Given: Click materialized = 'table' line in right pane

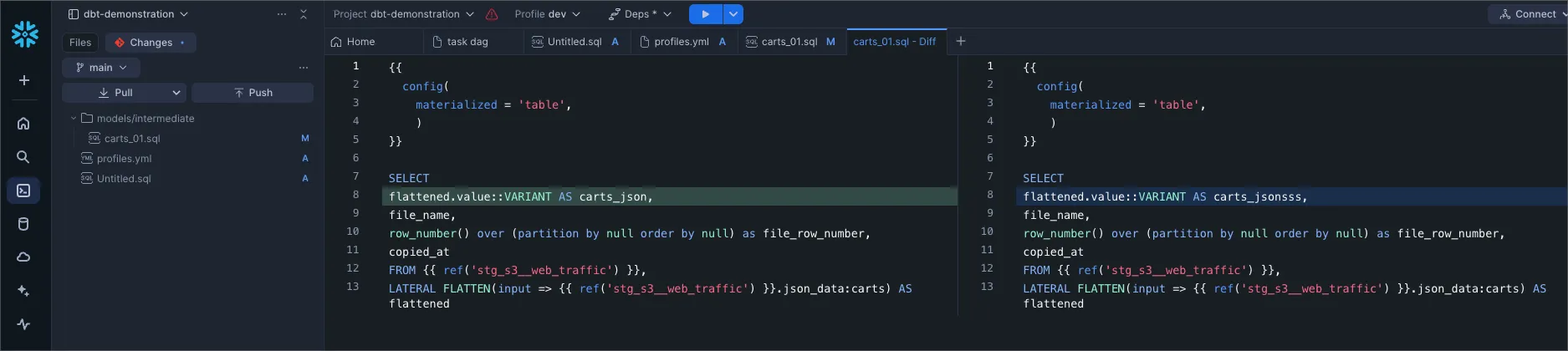Looking at the screenshot, I should (1128, 104).
